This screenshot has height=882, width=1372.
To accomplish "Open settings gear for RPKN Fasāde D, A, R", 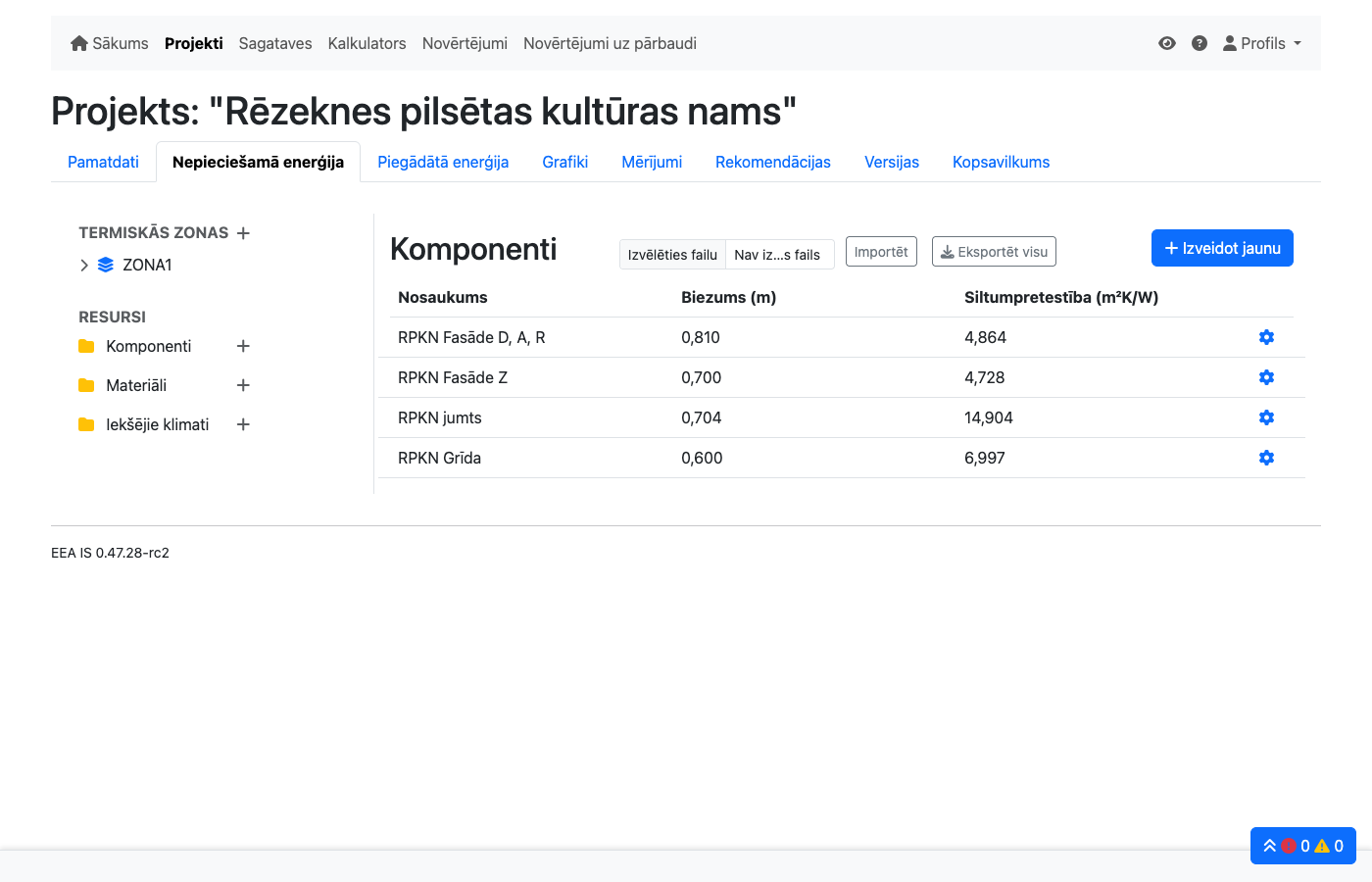I will coord(1266,337).
